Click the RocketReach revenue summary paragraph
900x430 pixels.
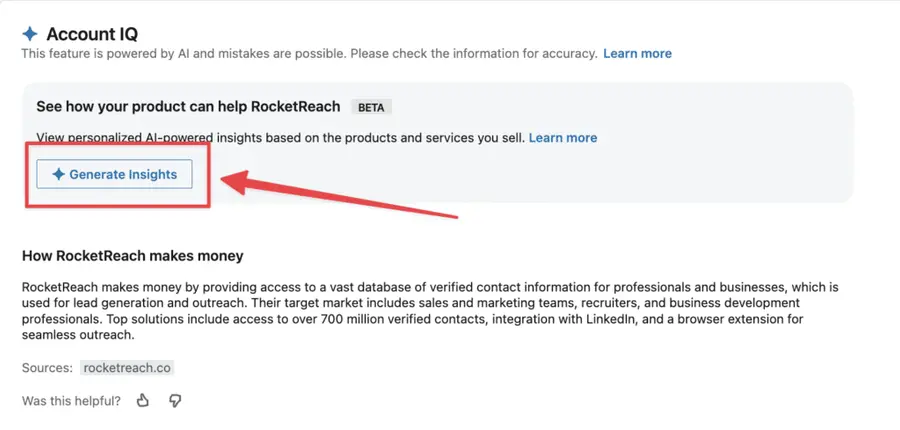click(x=430, y=311)
